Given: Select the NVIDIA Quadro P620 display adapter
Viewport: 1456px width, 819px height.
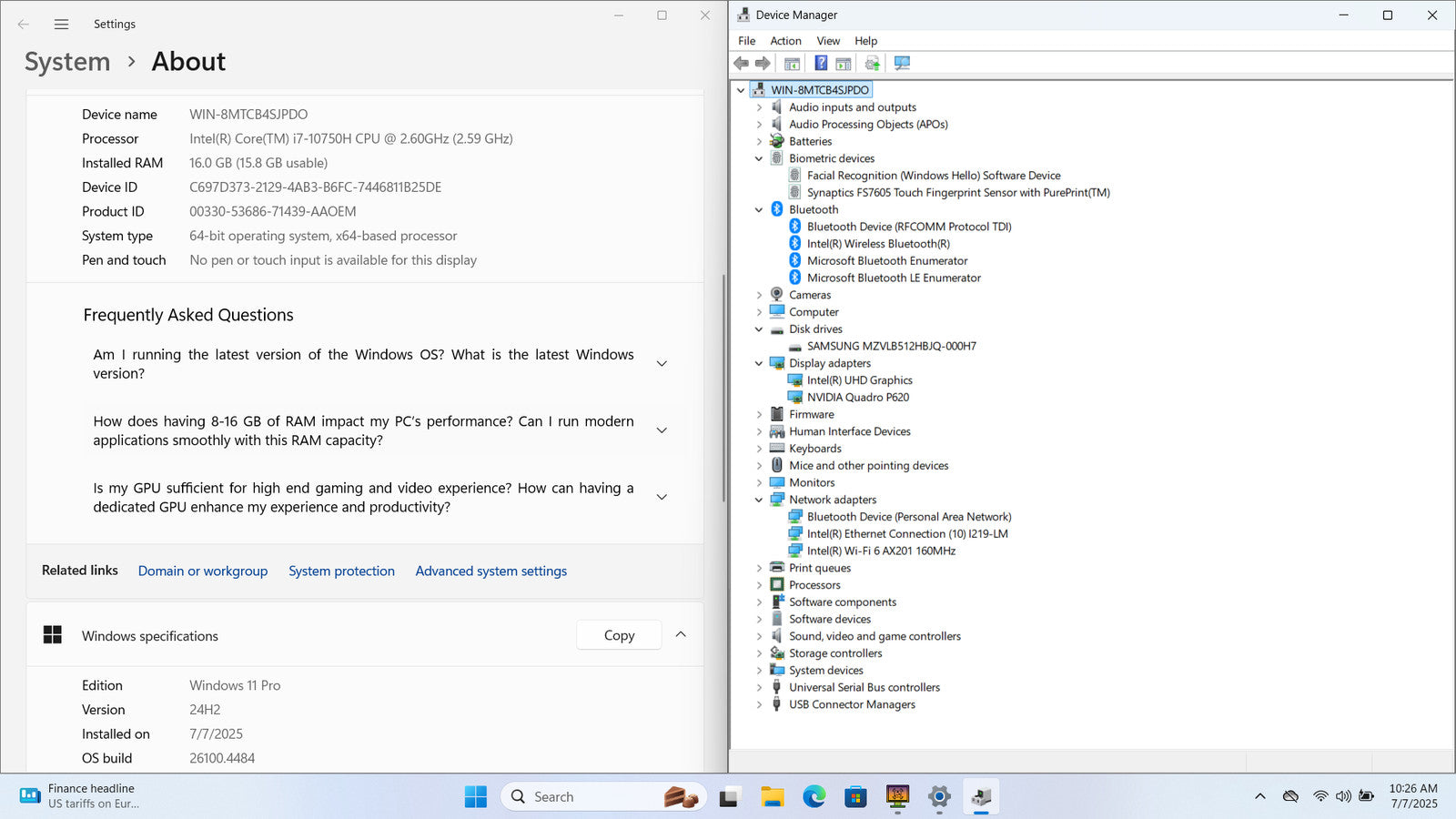Looking at the screenshot, I should [857, 397].
